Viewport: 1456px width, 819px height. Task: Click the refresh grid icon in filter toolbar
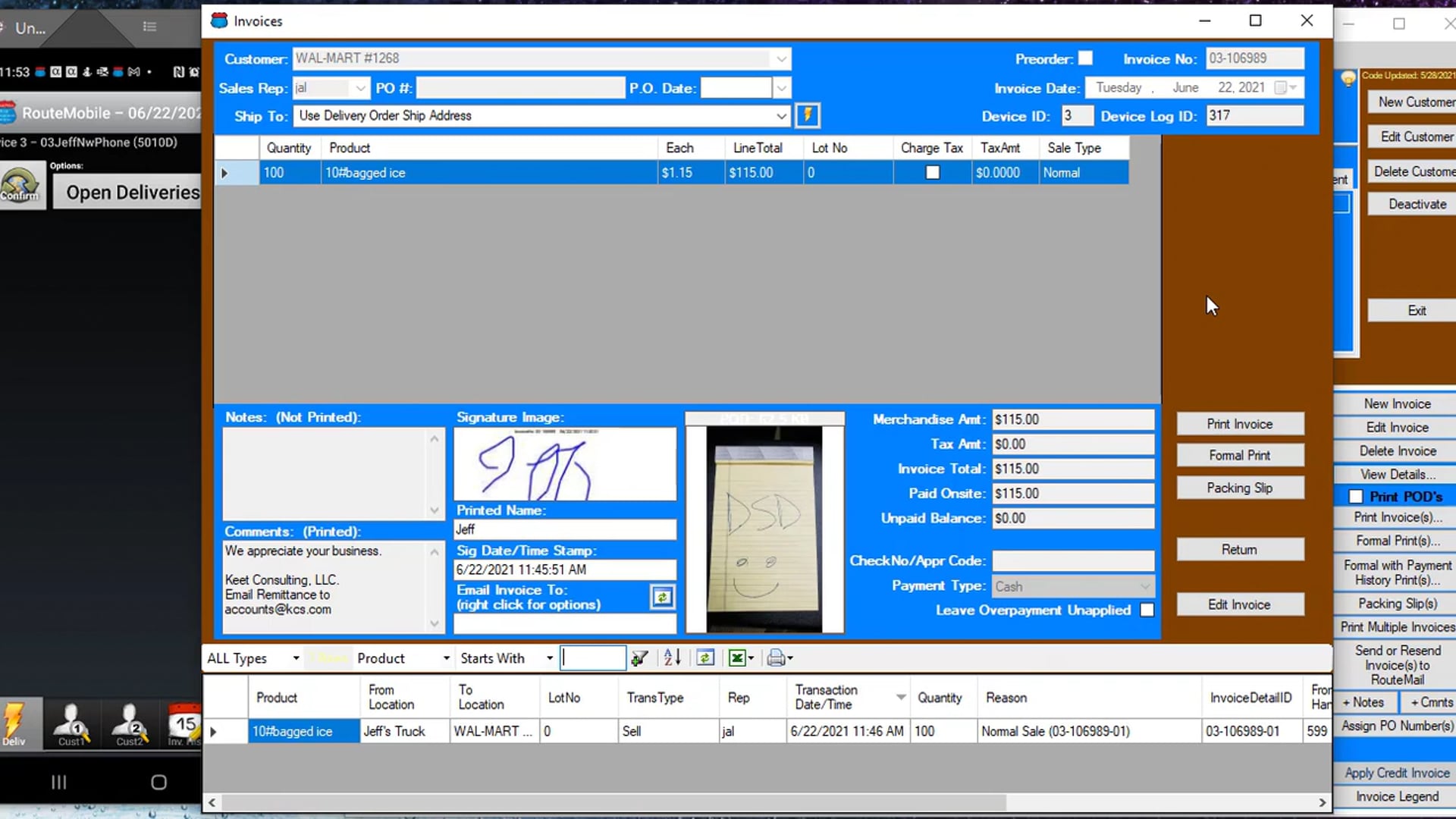click(705, 658)
